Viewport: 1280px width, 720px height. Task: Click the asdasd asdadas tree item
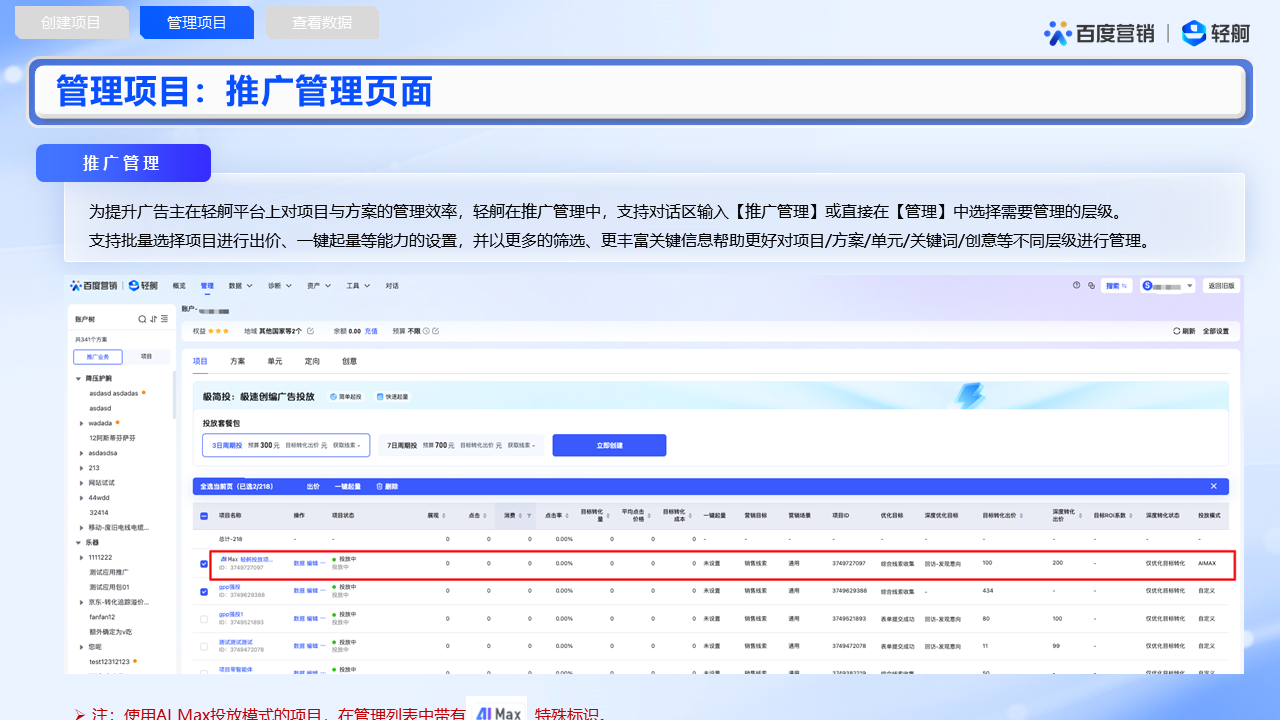tap(114, 393)
